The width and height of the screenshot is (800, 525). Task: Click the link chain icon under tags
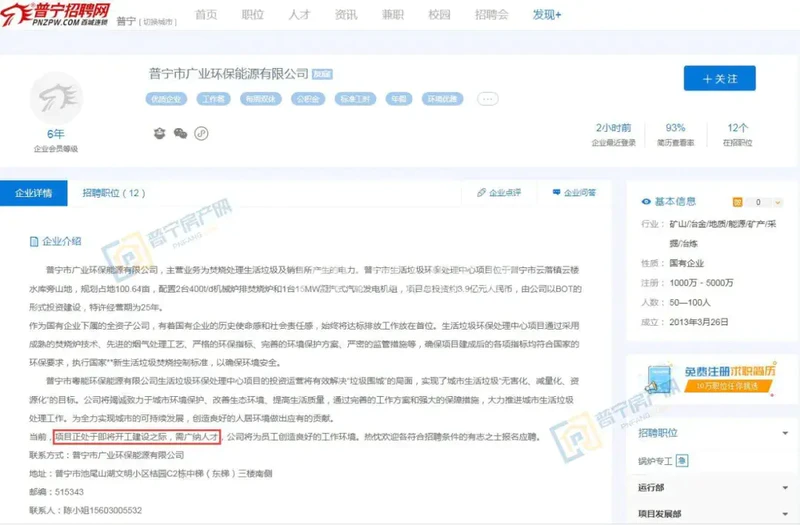tap(201, 133)
